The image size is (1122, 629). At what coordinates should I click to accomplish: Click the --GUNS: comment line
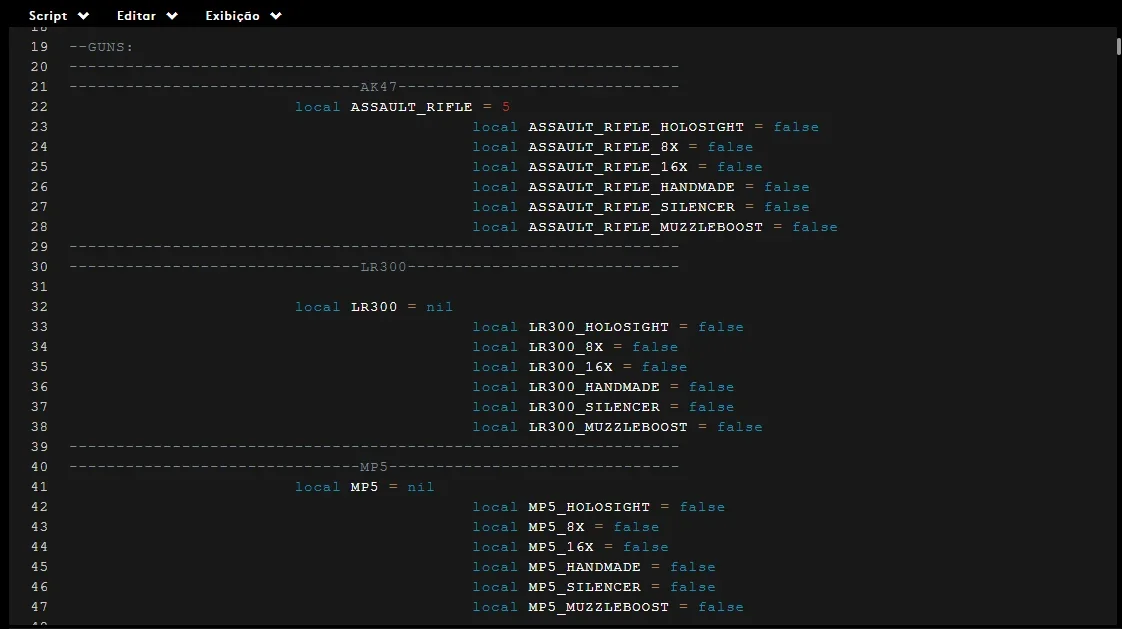click(101, 47)
